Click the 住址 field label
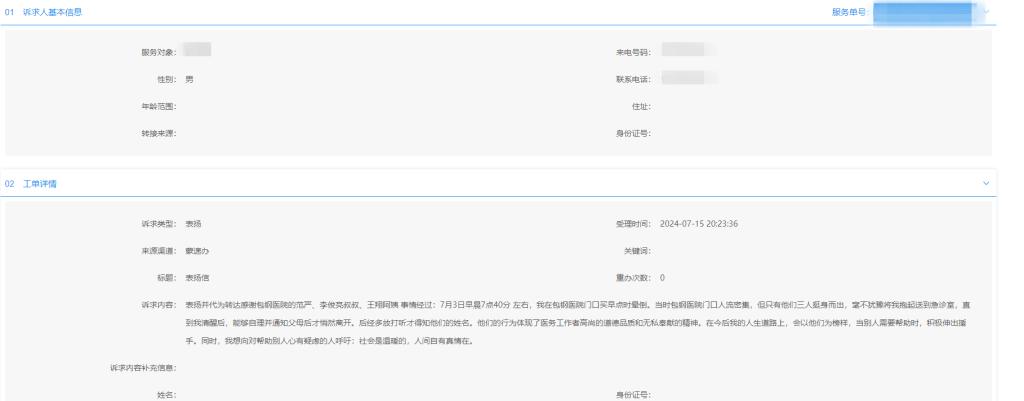The height and width of the screenshot is (401, 1024). click(x=641, y=106)
